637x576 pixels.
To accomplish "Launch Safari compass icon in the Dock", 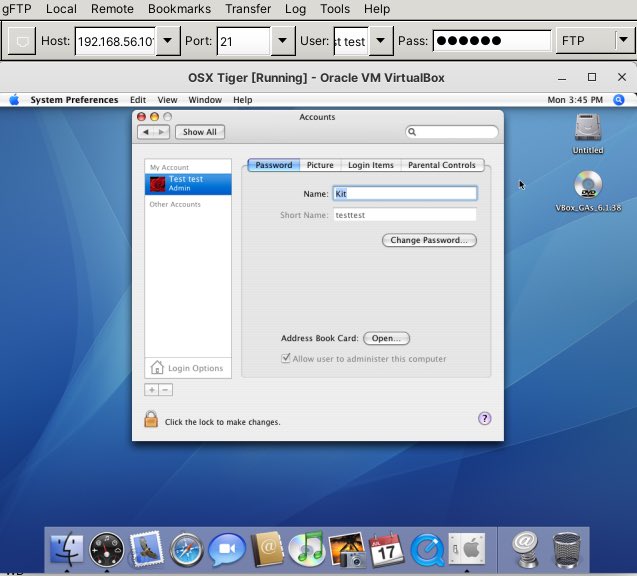I will 186,550.
